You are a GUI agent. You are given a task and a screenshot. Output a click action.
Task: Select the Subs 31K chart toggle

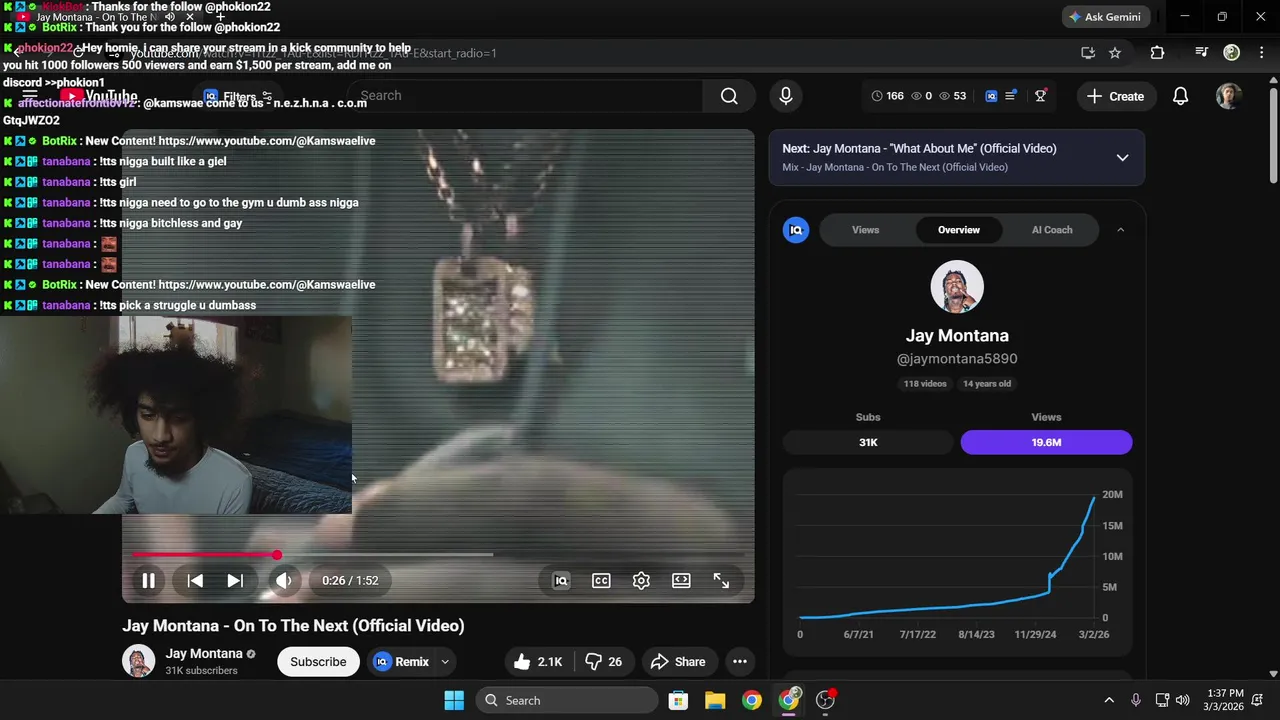868,442
